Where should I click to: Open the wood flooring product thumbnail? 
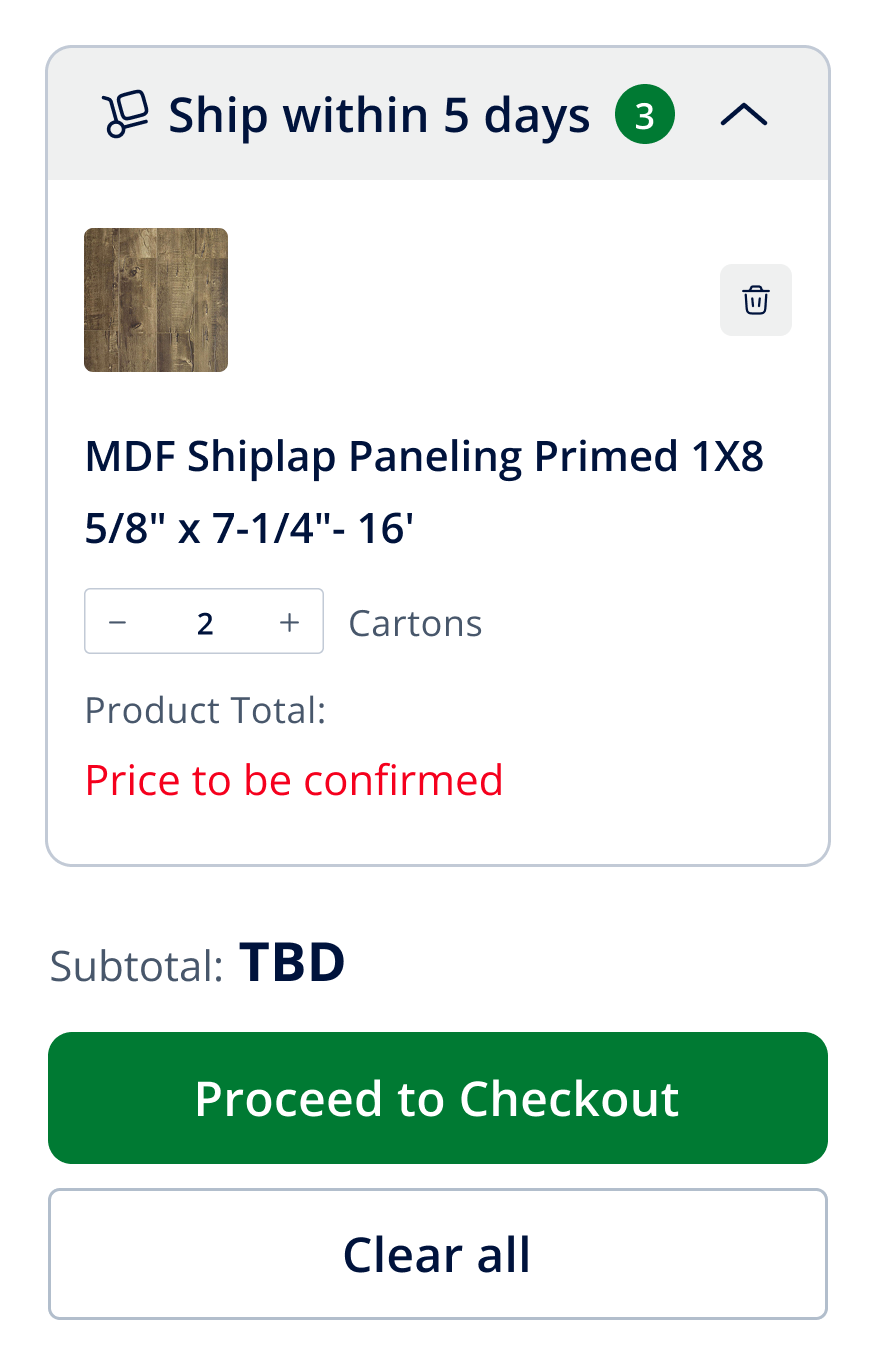156,300
